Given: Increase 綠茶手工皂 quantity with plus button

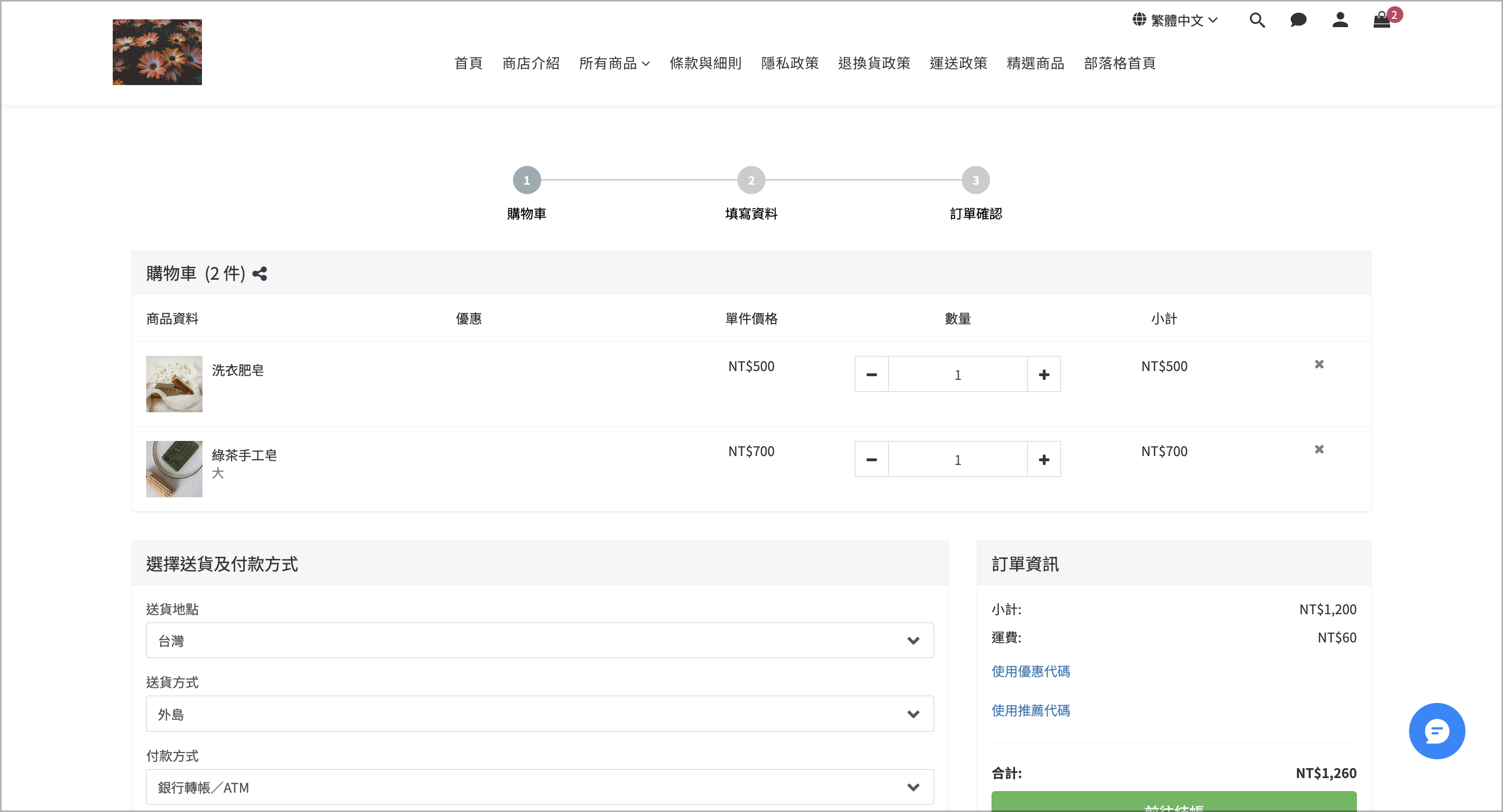Looking at the screenshot, I should click(1044, 460).
